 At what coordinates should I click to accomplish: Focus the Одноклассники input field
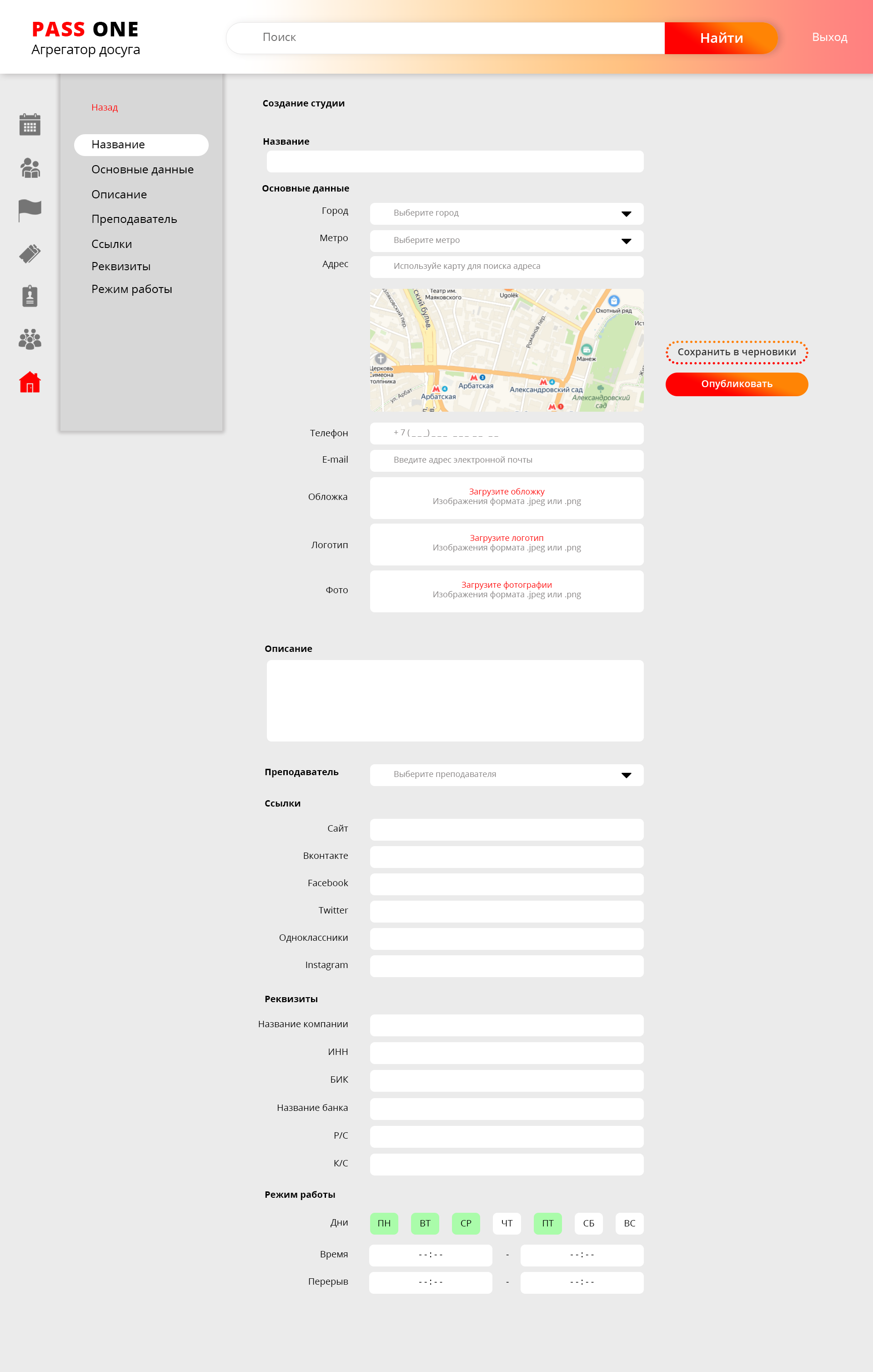tap(507, 939)
